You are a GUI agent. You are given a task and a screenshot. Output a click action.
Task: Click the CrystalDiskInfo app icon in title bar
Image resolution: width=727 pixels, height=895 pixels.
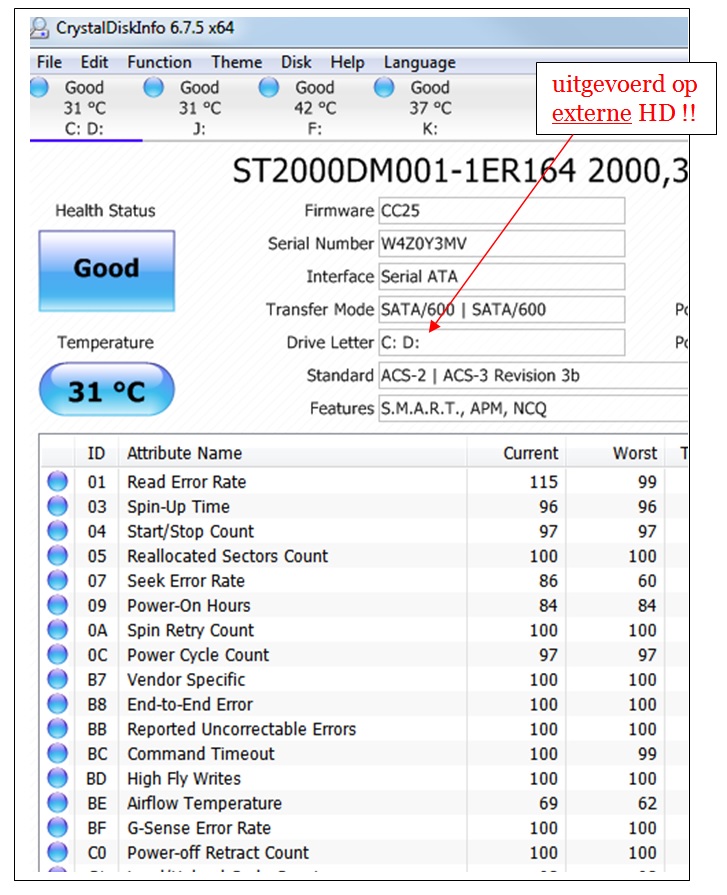pos(39,28)
